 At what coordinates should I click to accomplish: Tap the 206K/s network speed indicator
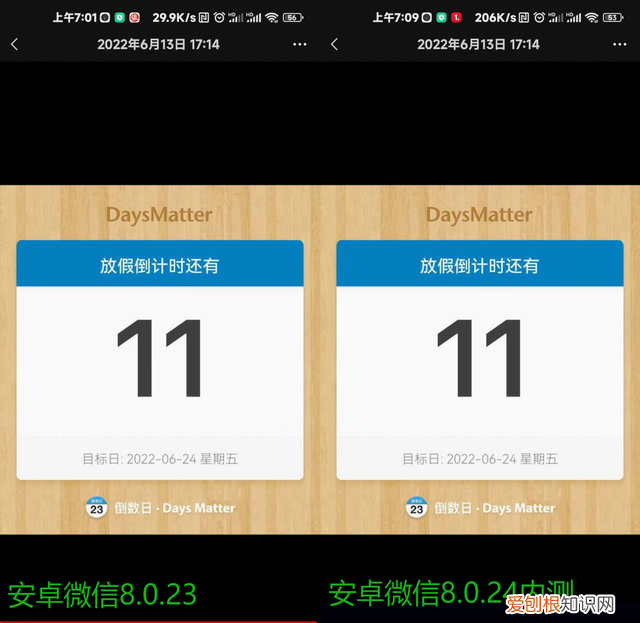point(496,18)
